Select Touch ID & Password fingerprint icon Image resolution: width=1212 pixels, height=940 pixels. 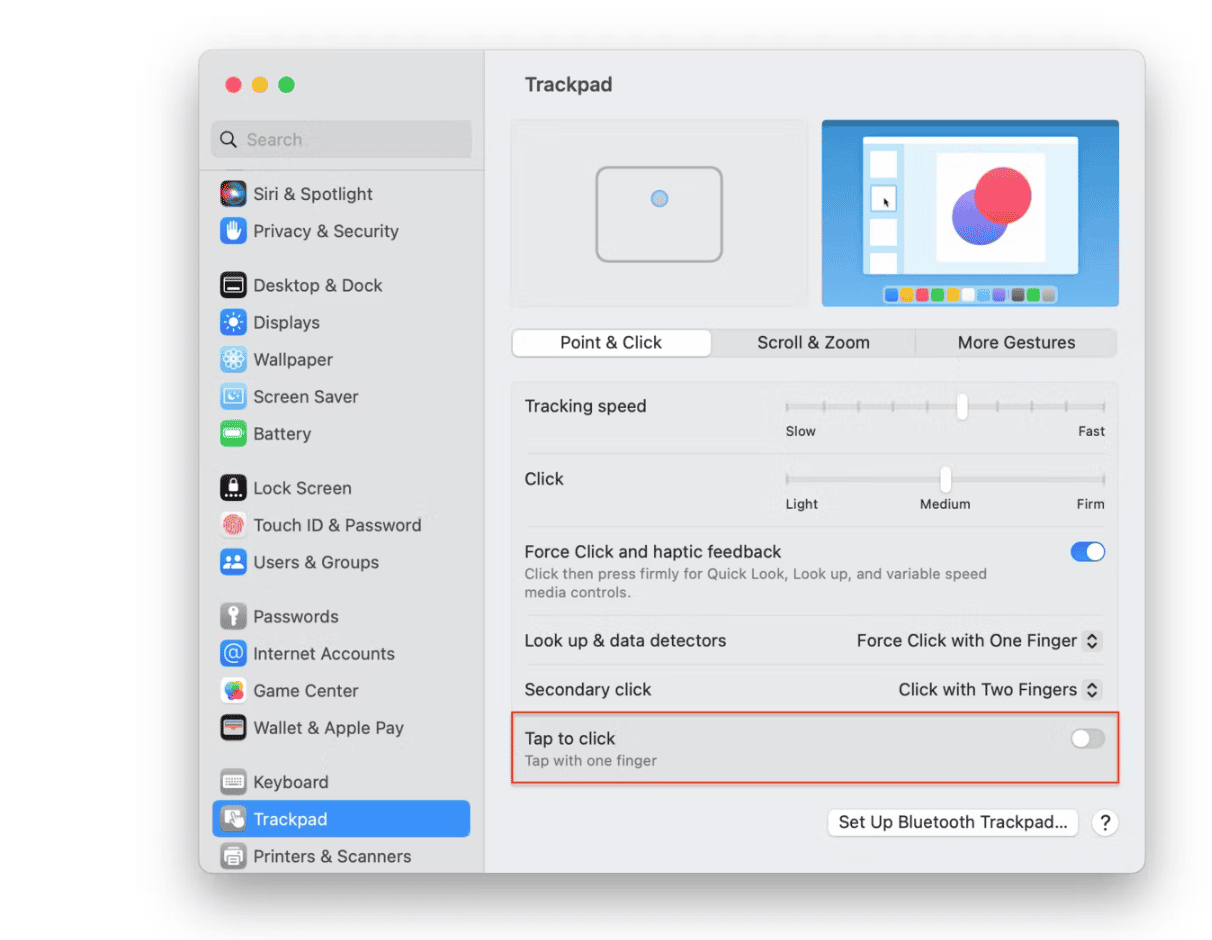pyautogui.click(x=233, y=525)
